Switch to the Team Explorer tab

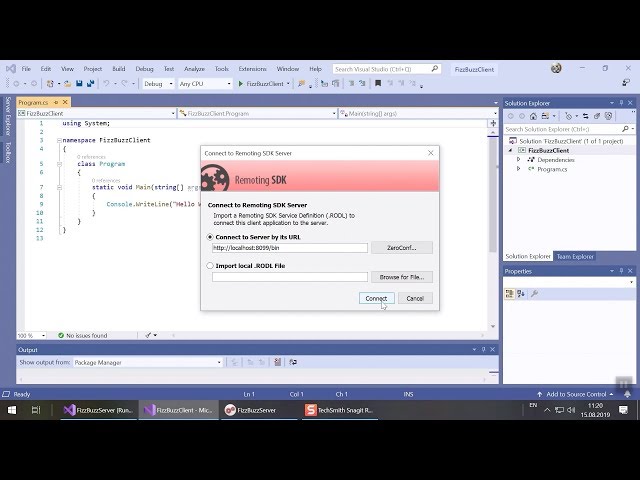click(575, 256)
